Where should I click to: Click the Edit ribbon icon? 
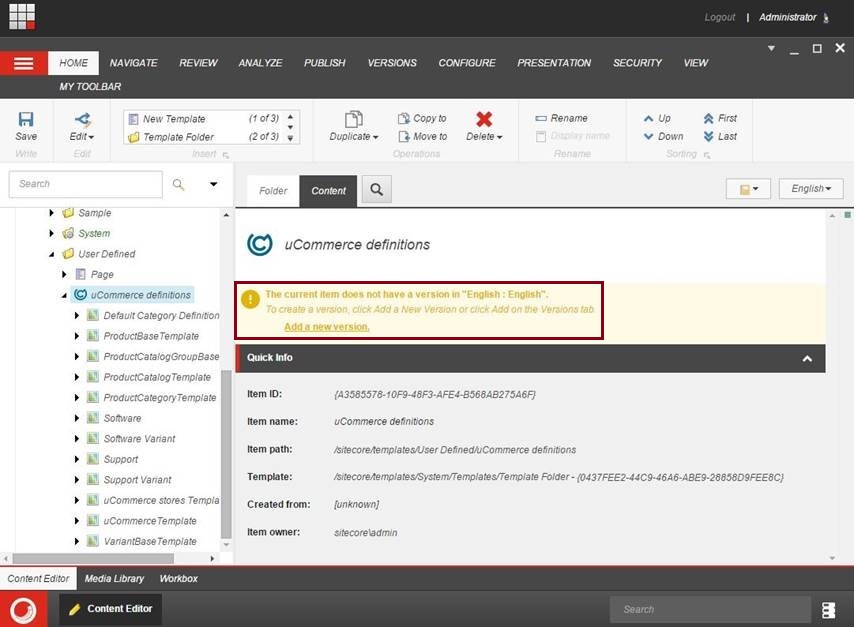click(82, 119)
